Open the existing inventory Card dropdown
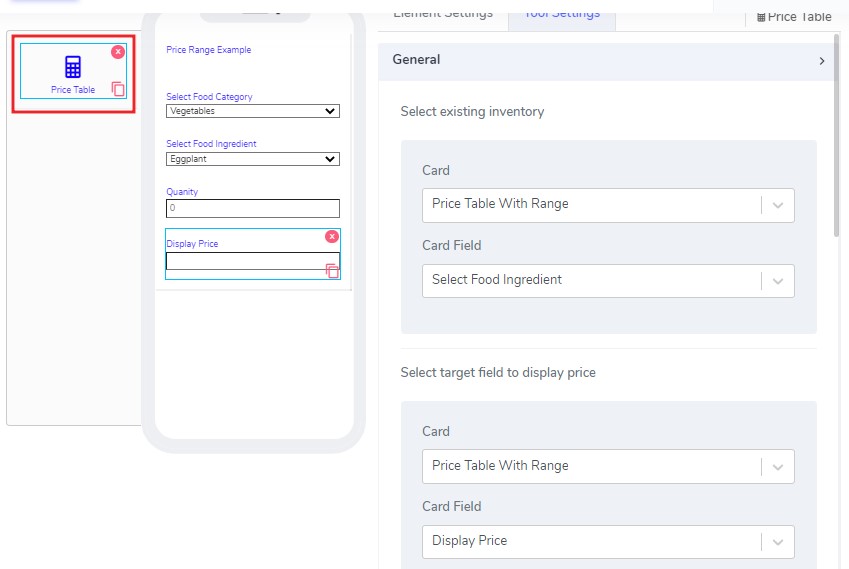 608,204
